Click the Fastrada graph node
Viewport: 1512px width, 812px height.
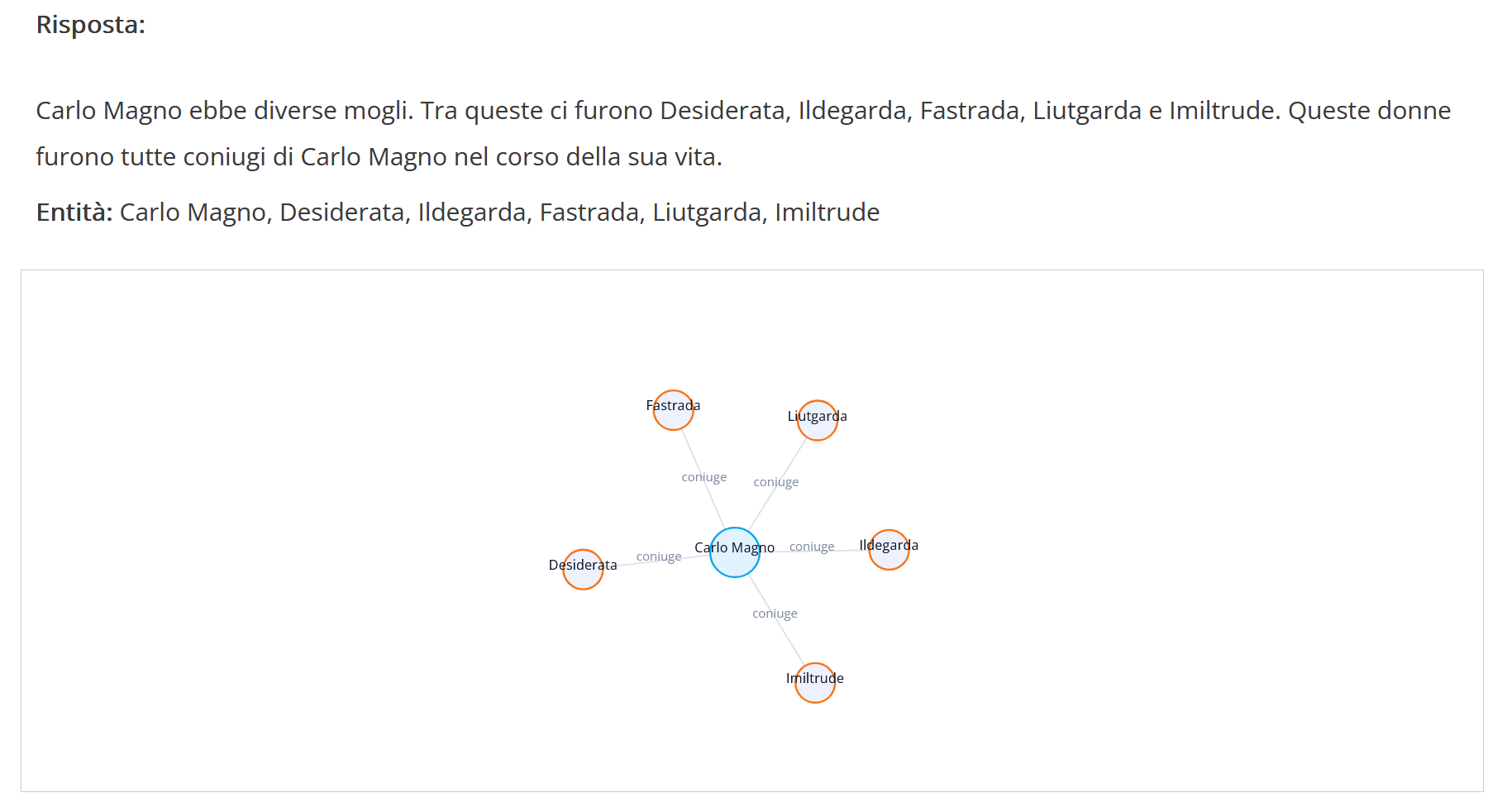click(x=673, y=410)
